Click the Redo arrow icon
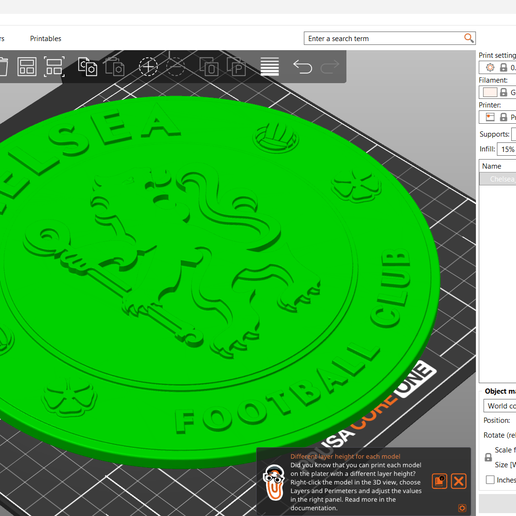 [330, 67]
